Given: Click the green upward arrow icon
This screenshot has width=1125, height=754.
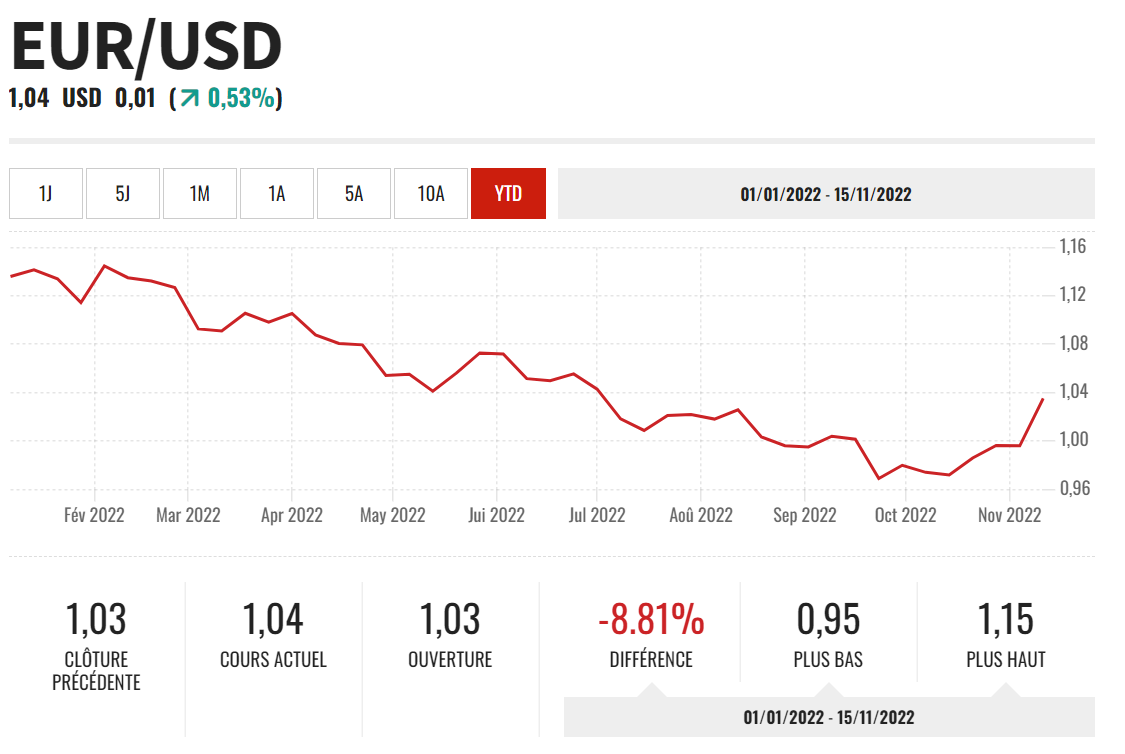Looking at the screenshot, I should [x=189, y=99].
